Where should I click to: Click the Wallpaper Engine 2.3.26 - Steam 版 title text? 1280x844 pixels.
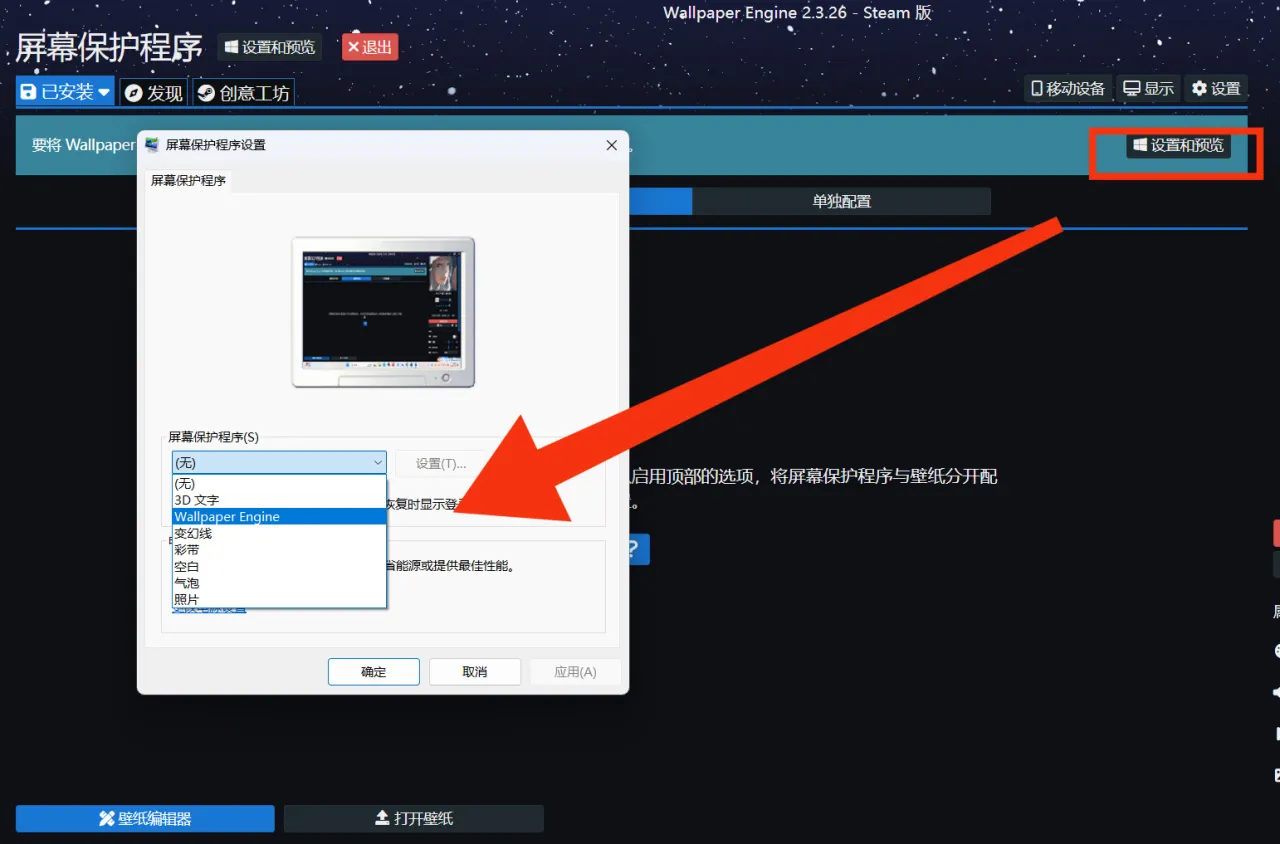[x=797, y=13]
